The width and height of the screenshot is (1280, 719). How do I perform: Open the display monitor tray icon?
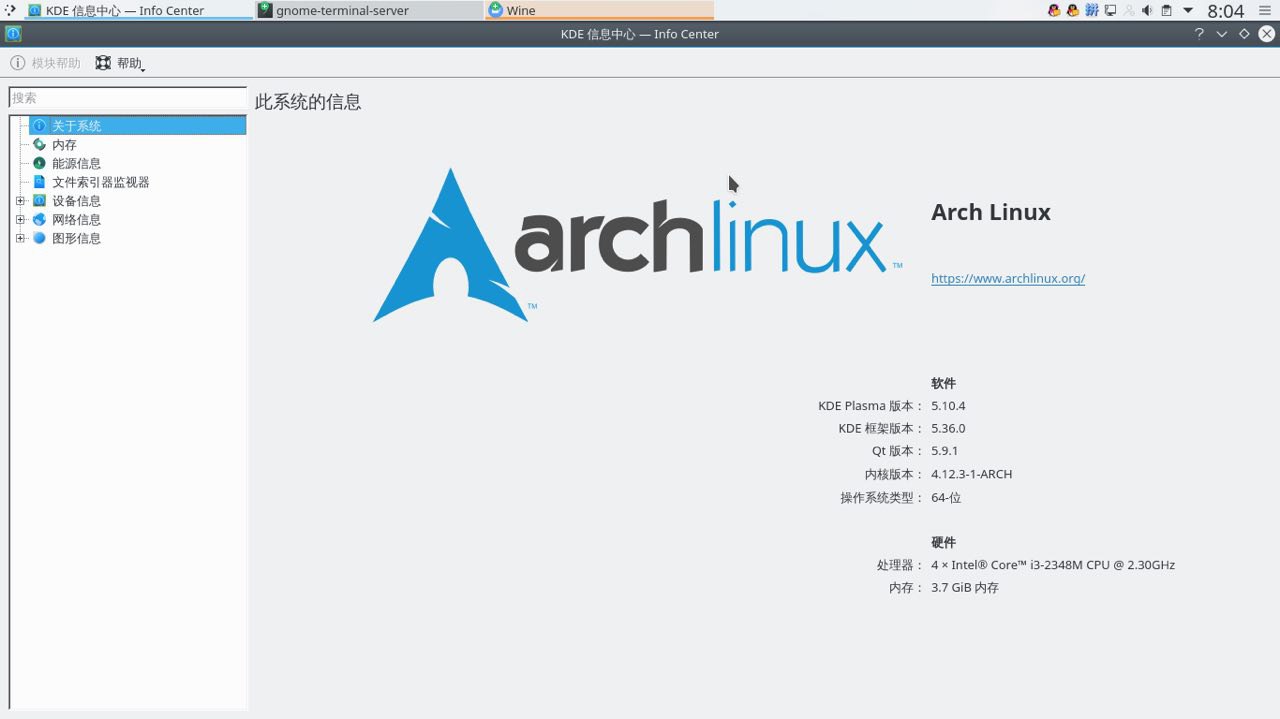click(x=1110, y=11)
